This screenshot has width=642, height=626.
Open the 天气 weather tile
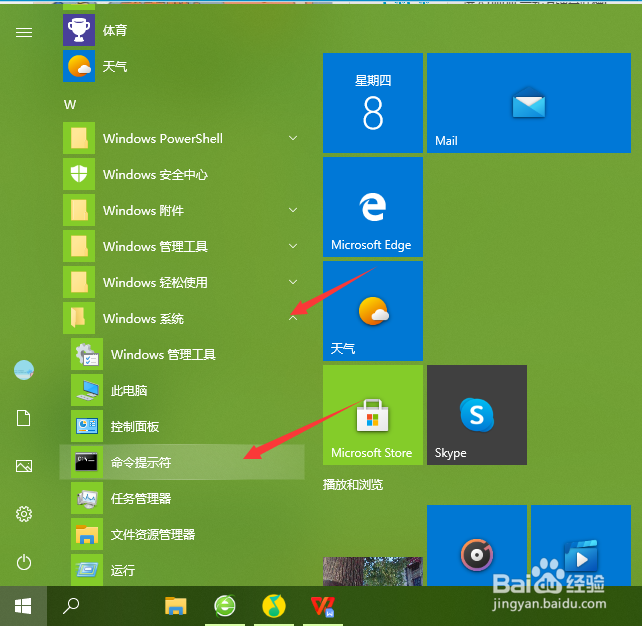point(373,311)
